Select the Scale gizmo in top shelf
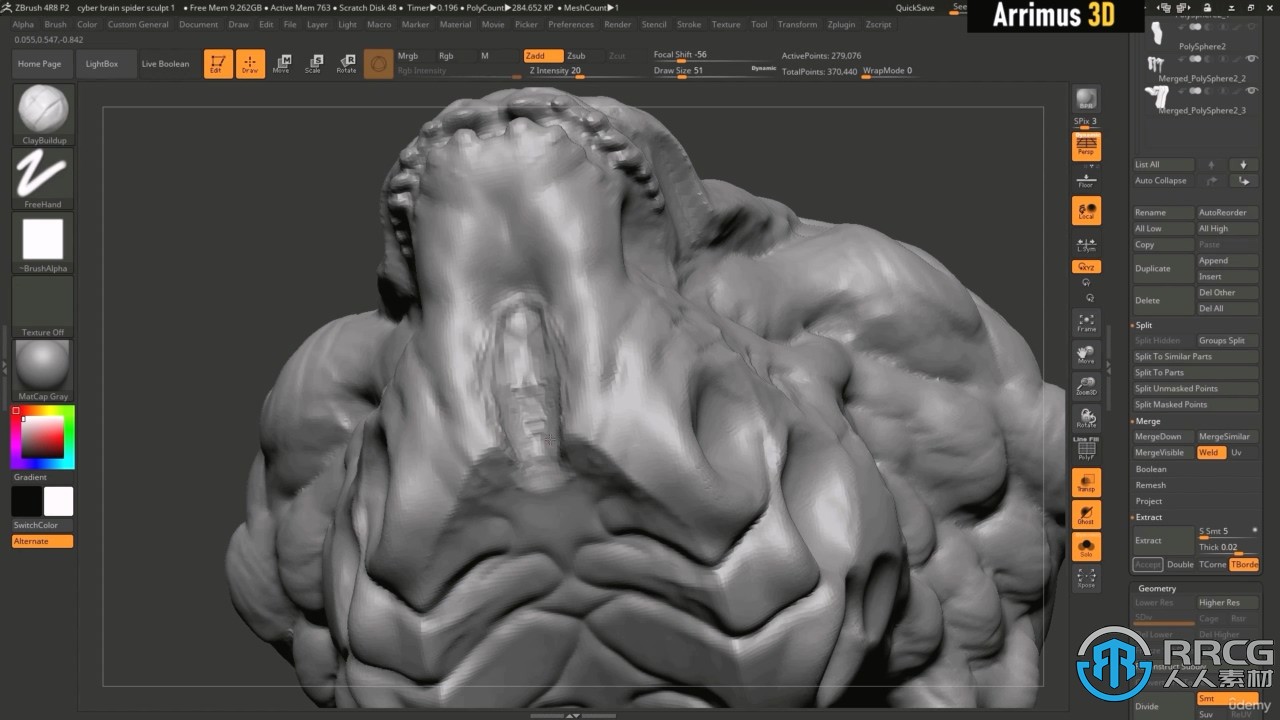The width and height of the screenshot is (1280, 720). click(314, 64)
